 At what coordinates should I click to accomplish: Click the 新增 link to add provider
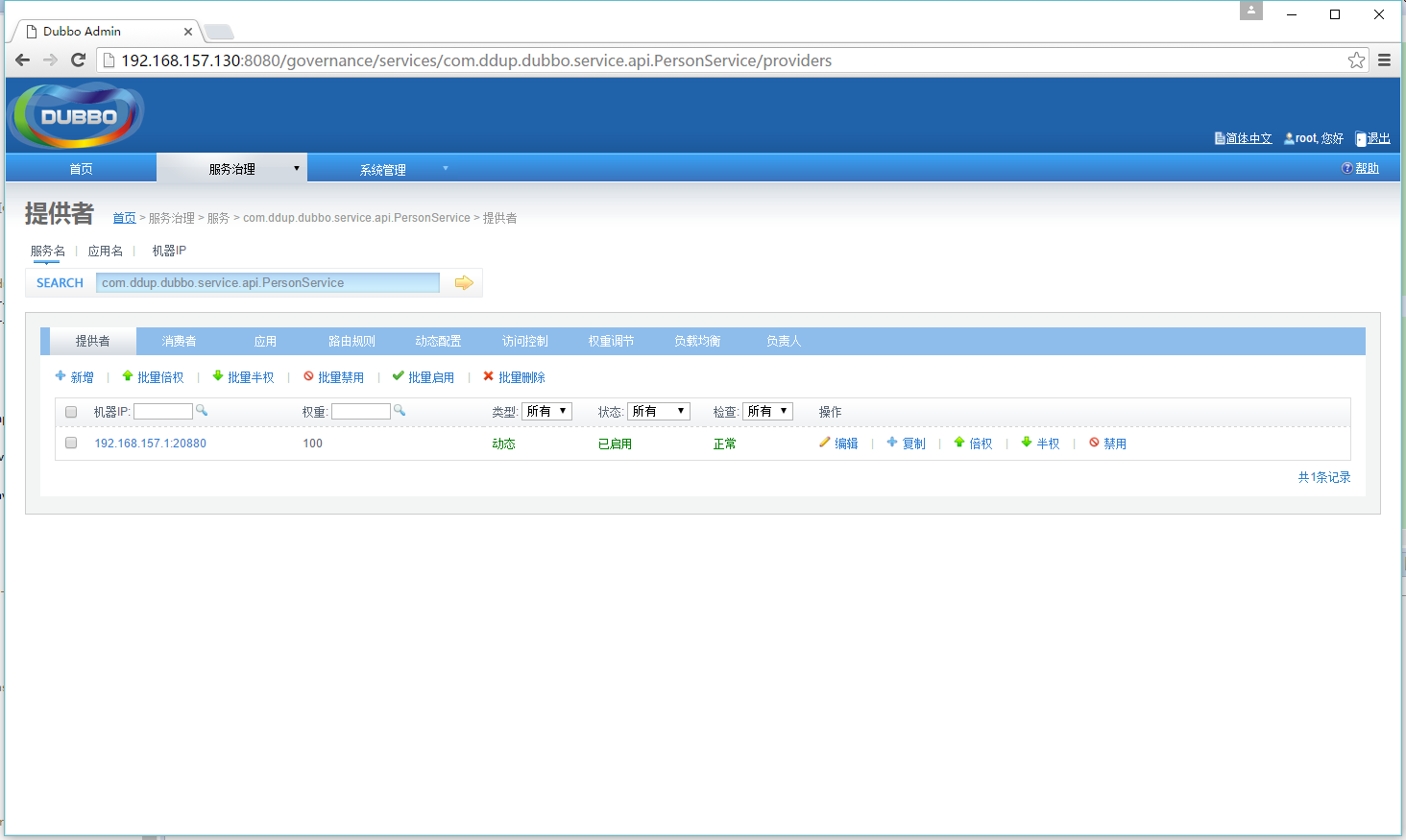click(x=82, y=377)
